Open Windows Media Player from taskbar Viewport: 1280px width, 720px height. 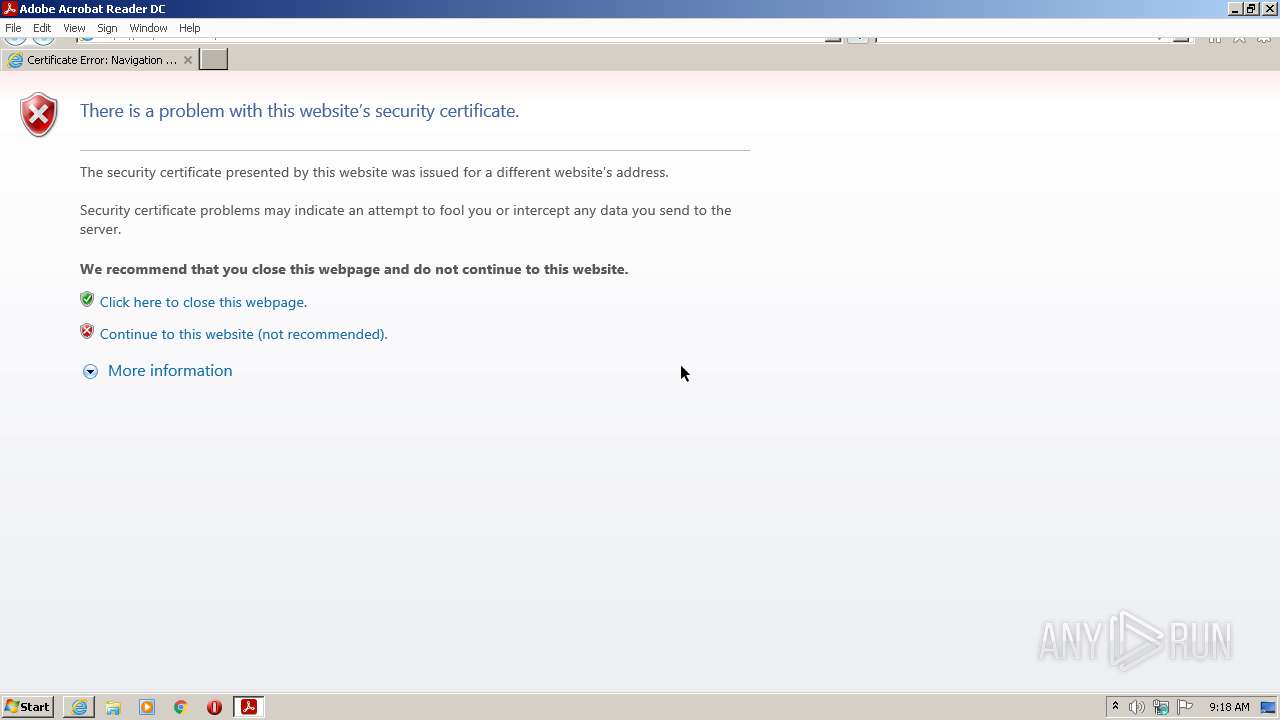point(147,707)
